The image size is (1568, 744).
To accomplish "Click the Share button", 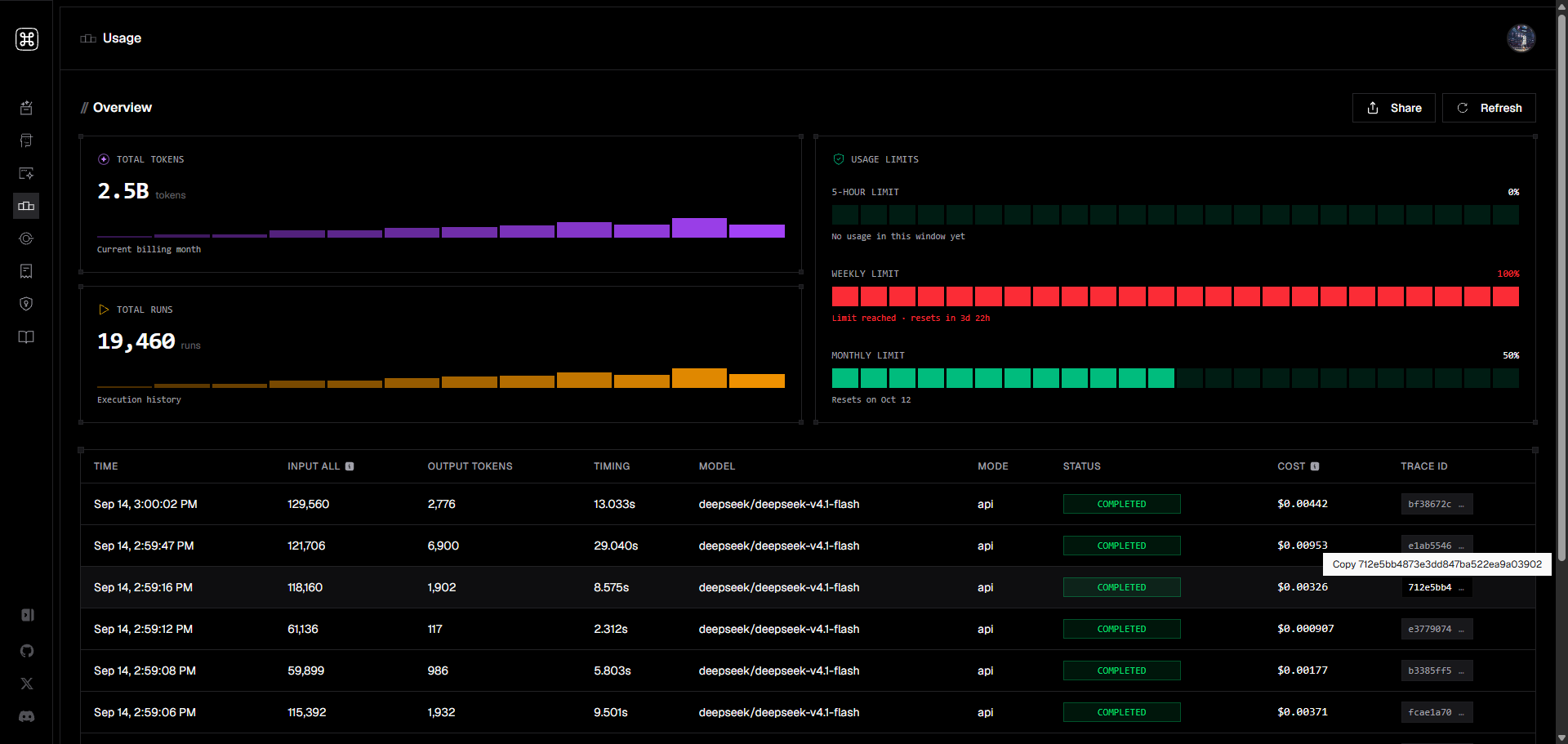I will [x=1394, y=108].
